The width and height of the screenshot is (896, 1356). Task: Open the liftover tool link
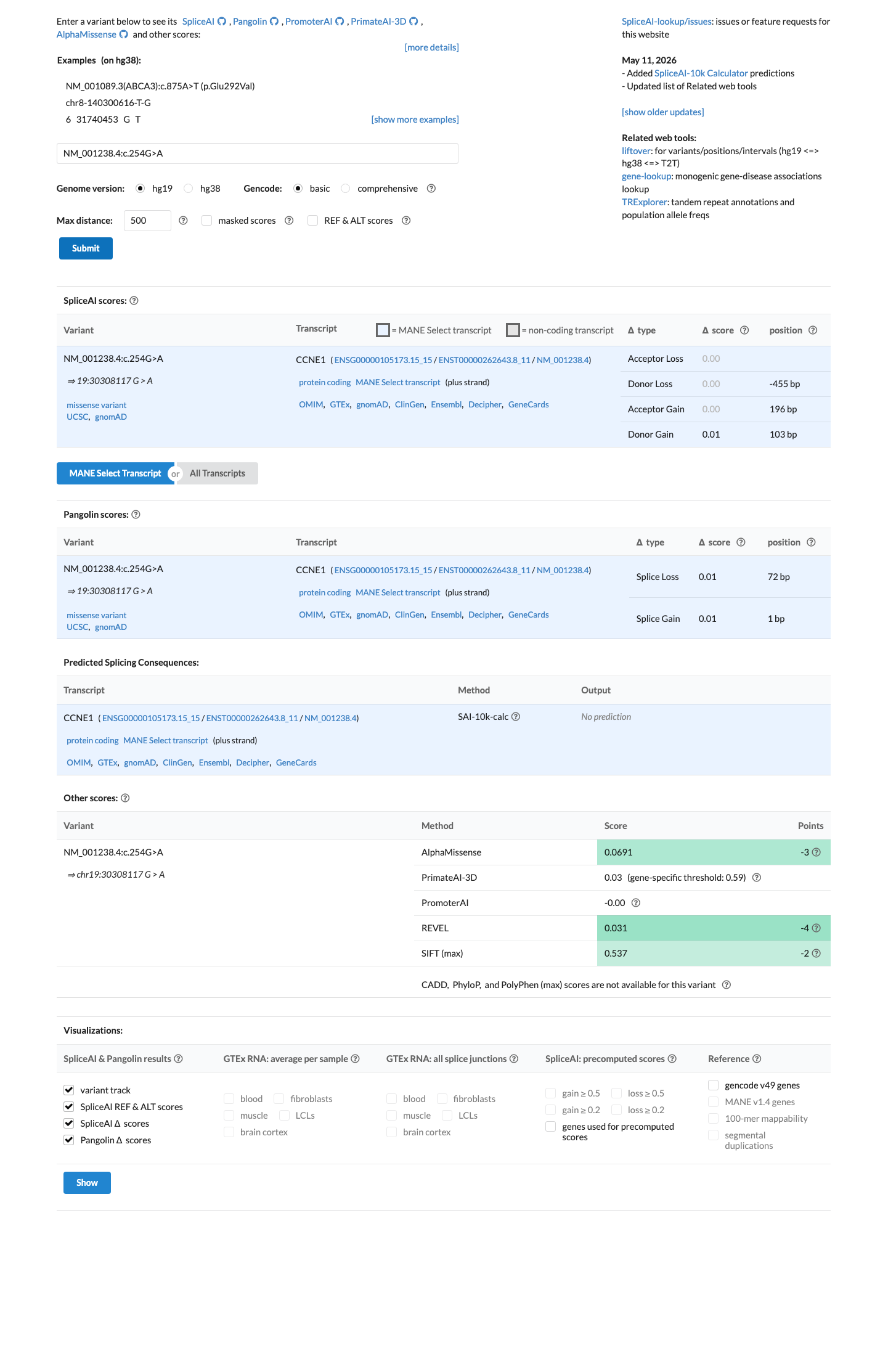point(636,151)
